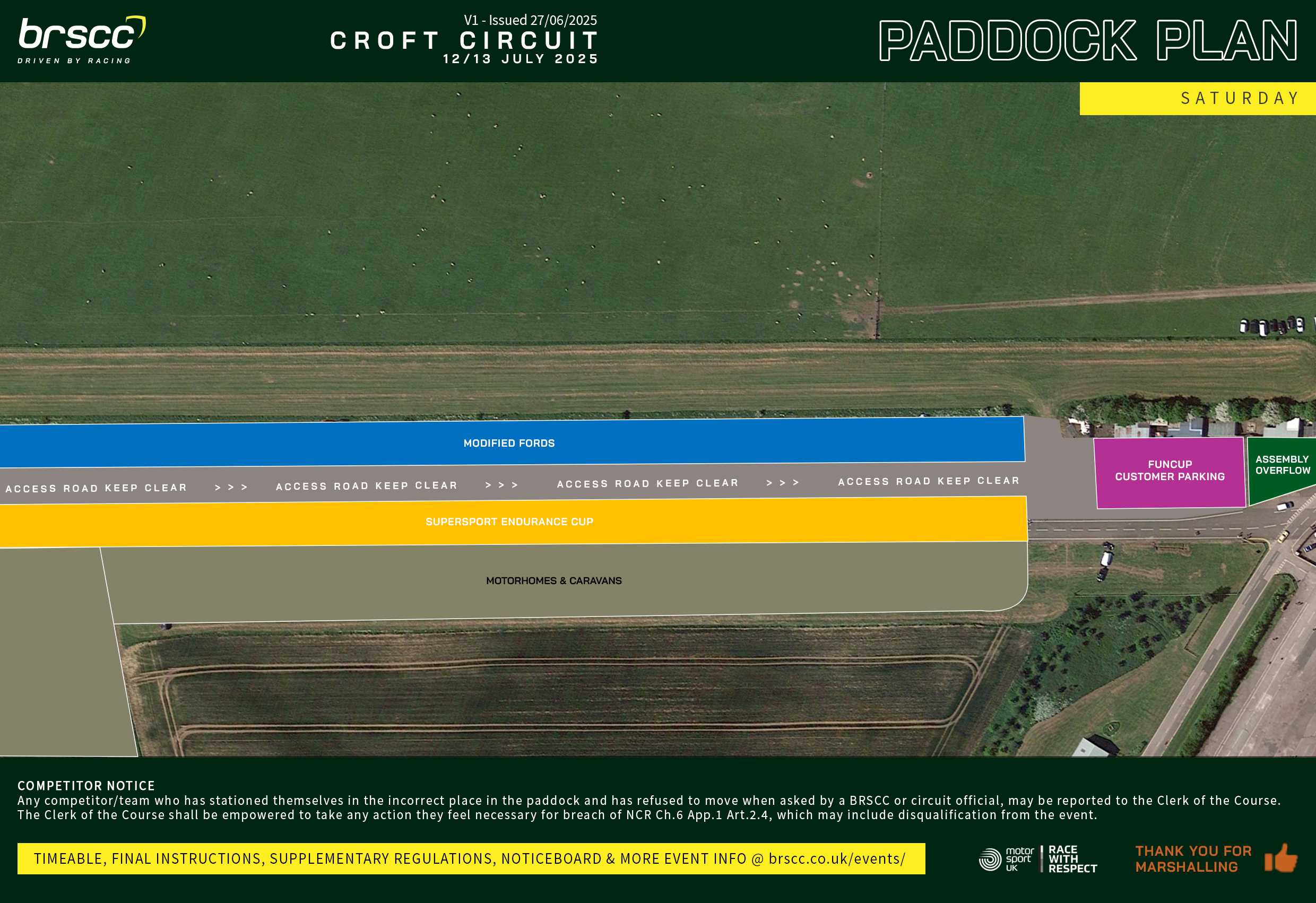Click the "DRIVEN BY RACING" tagline
Viewport: 1316px width, 903px height.
point(74,60)
